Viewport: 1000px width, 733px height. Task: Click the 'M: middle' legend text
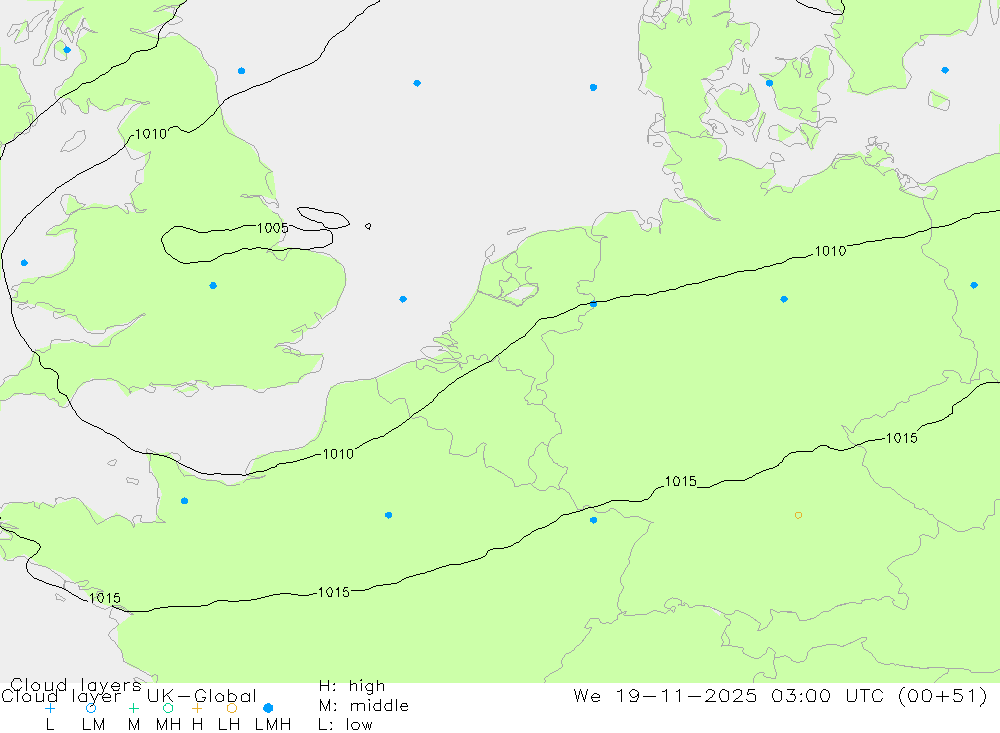364,706
